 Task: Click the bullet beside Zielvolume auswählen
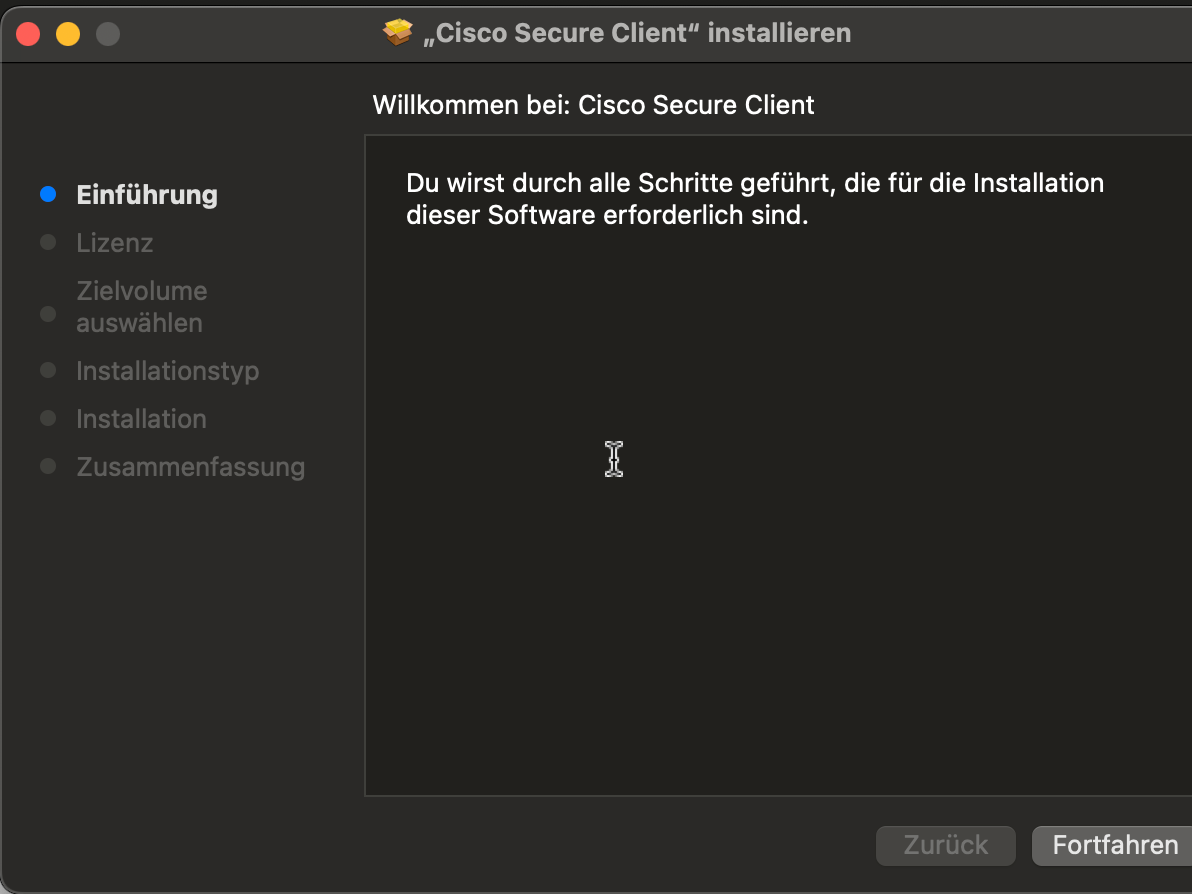click(x=47, y=314)
